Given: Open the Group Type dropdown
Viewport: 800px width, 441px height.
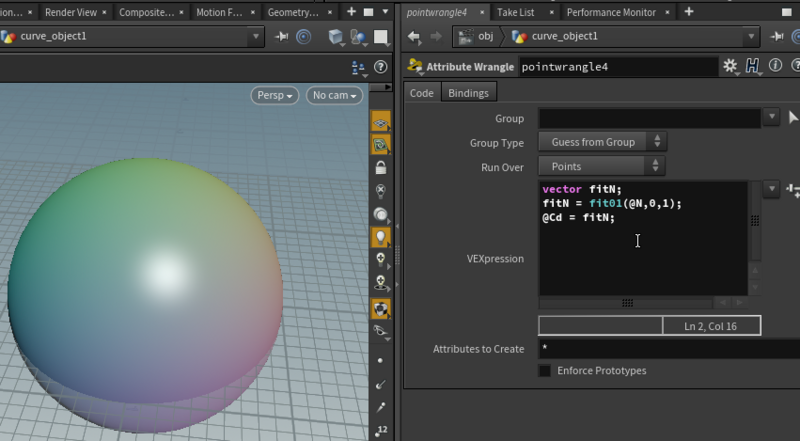Looking at the screenshot, I should coord(602,142).
